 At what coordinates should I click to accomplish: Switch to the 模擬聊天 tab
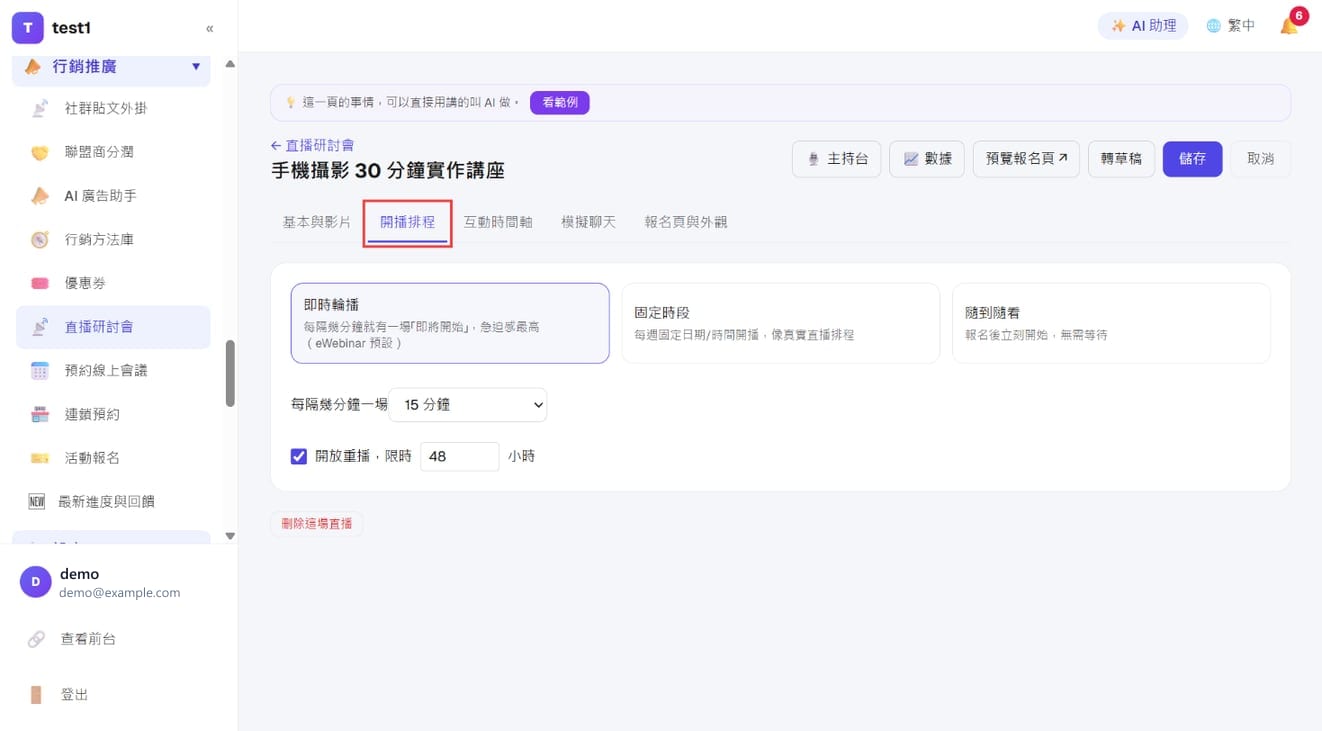(x=588, y=222)
